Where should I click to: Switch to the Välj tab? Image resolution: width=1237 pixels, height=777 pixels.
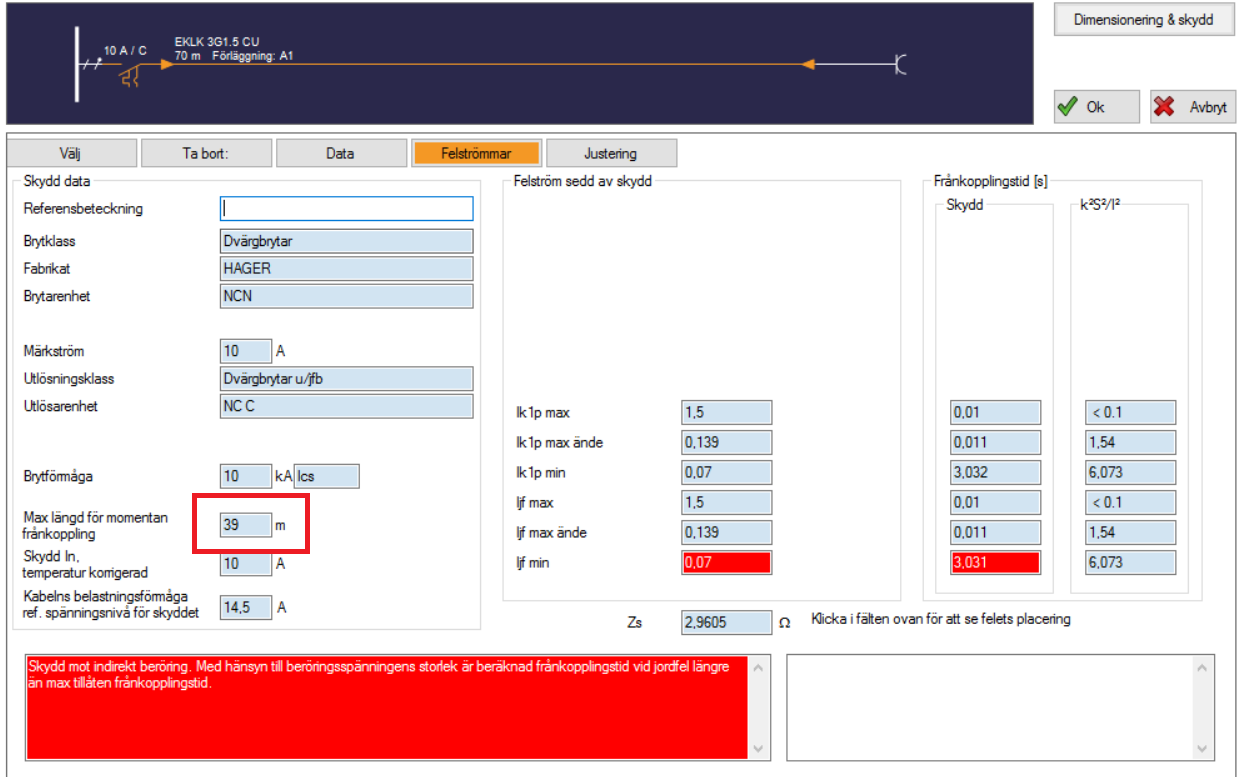[72, 153]
